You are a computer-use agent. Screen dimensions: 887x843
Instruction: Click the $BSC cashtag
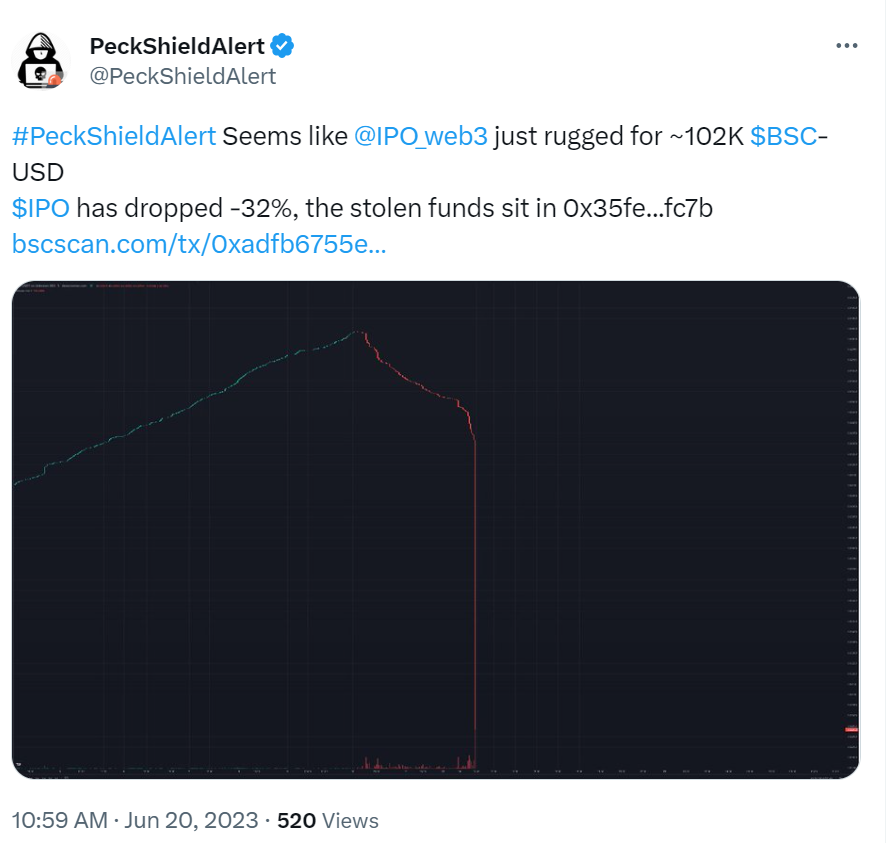[784, 137]
